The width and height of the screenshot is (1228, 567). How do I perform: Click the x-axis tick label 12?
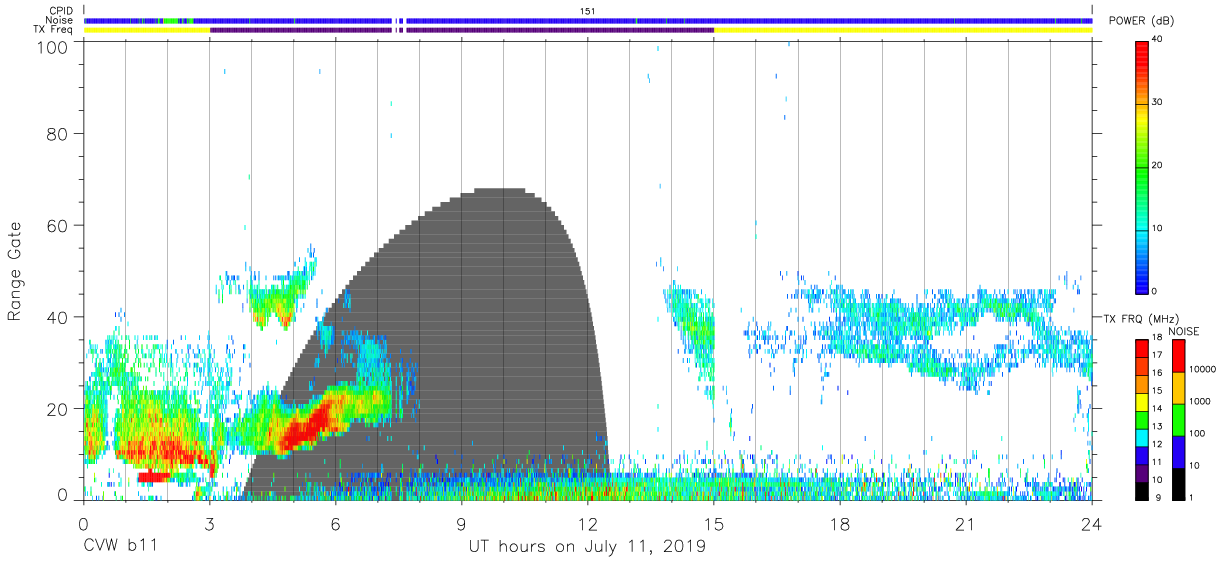pyautogui.click(x=588, y=524)
